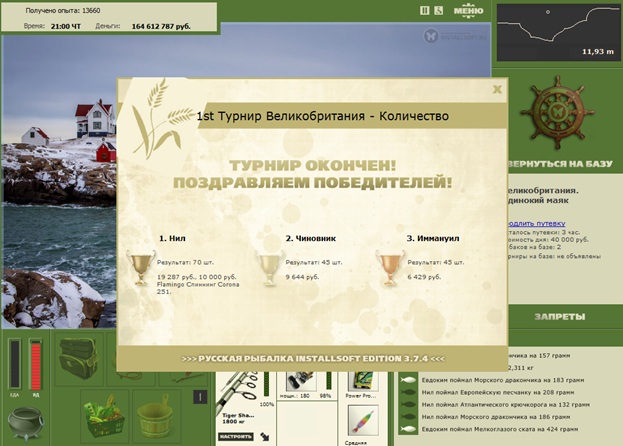Click the Flamingo Спиннинг Corona prize text
This screenshot has width=623, height=446.
[x=198, y=288]
